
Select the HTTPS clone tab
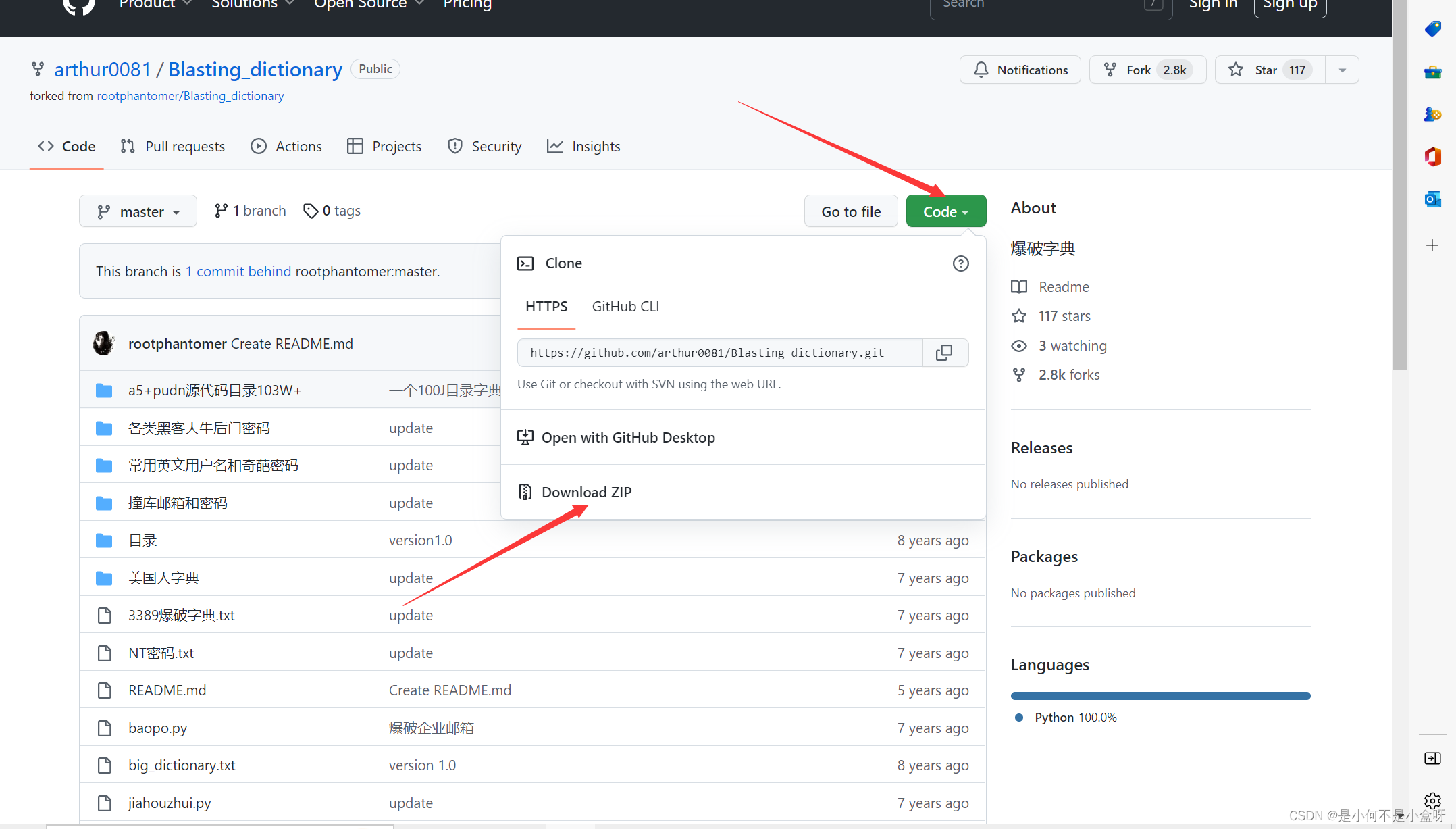[x=546, y=307]
